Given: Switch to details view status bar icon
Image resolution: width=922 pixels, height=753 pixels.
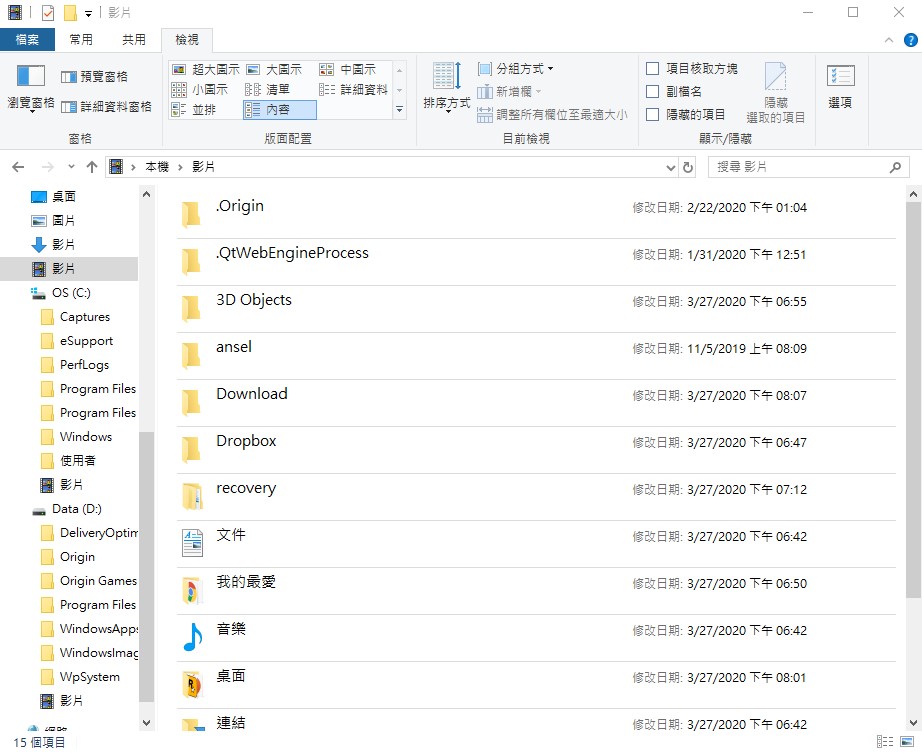Looking at the screenshot, I should click(x=884, y=742).
